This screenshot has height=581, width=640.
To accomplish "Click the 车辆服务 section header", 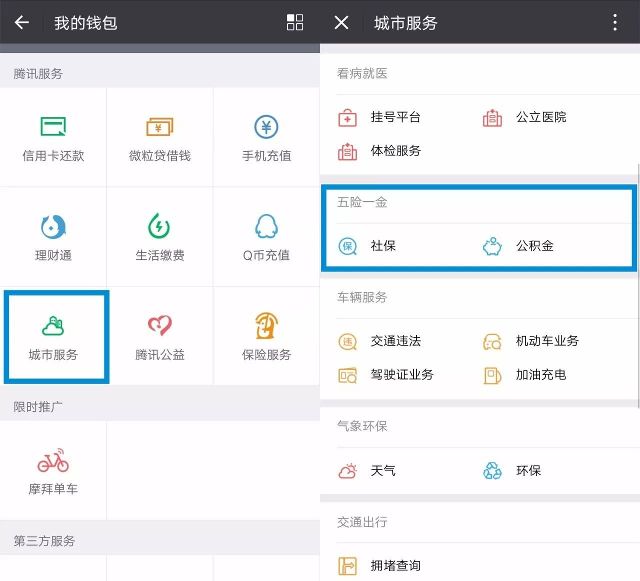I will [x=362, y=297].
